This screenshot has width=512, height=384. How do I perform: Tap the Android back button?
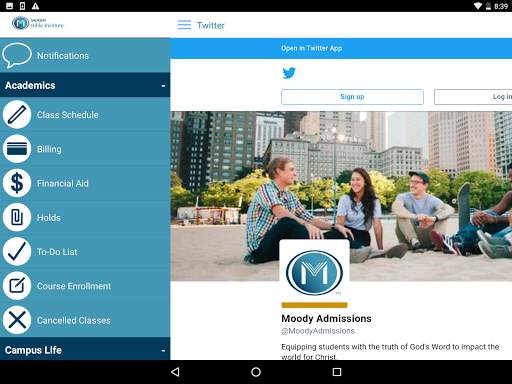[x=175, y=372]
